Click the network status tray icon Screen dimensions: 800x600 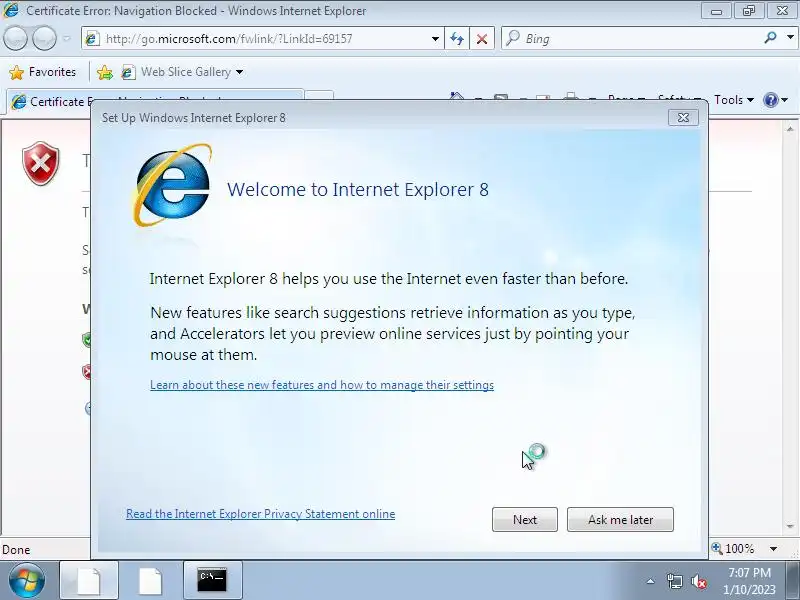coord(674,581)
